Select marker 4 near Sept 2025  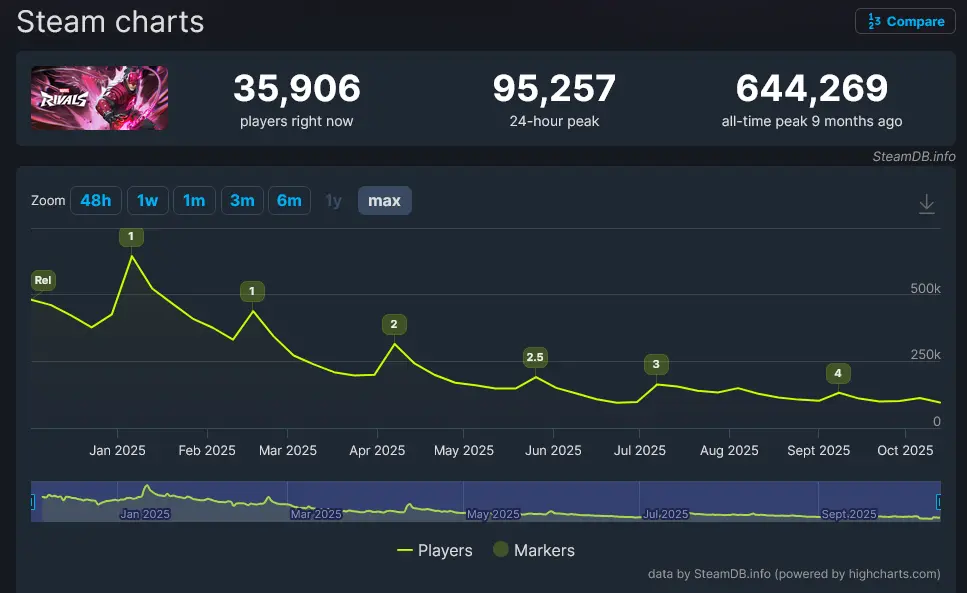838,373
